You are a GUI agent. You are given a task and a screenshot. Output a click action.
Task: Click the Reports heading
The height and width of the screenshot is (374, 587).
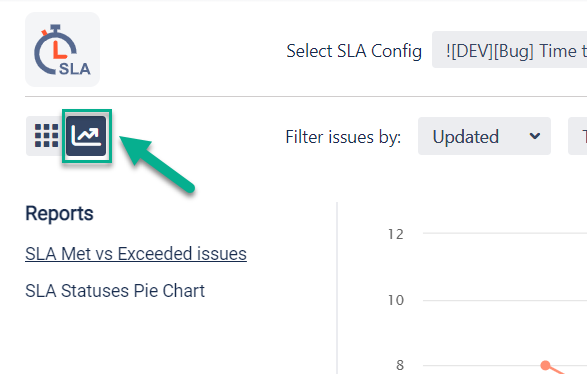tap(59, 214)
